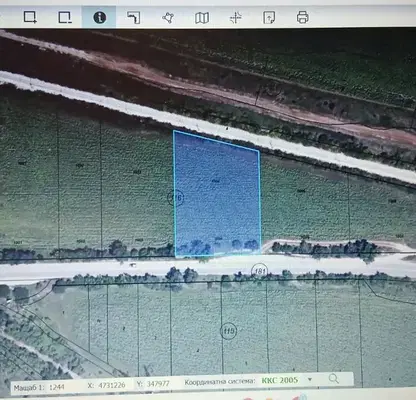Click the magnifier search icon in status bar
This screenshot has width=416, height=400.
tap(334, 379)
